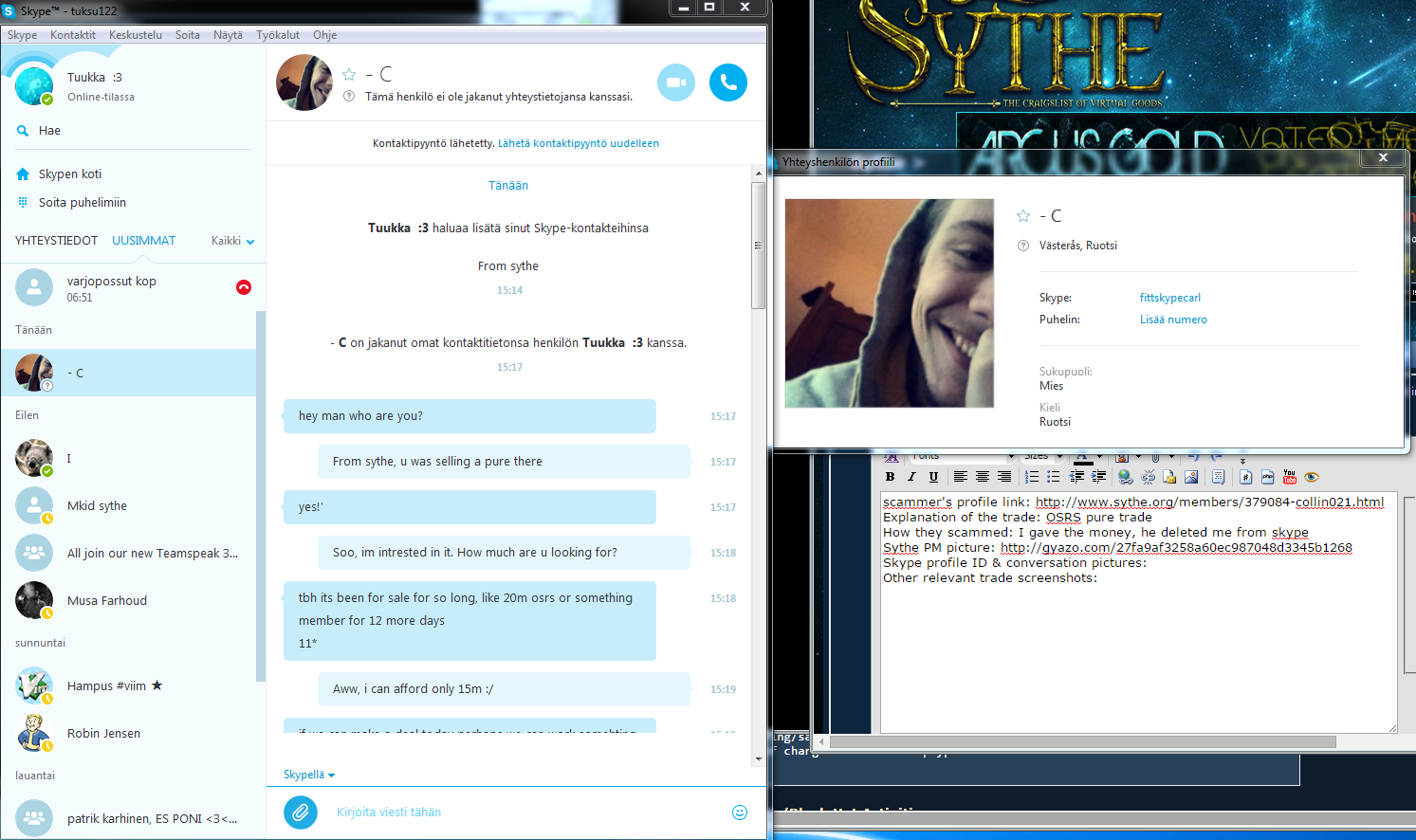Decrease indent in forum editor
1416x840 pixels.
point(1076,477)
